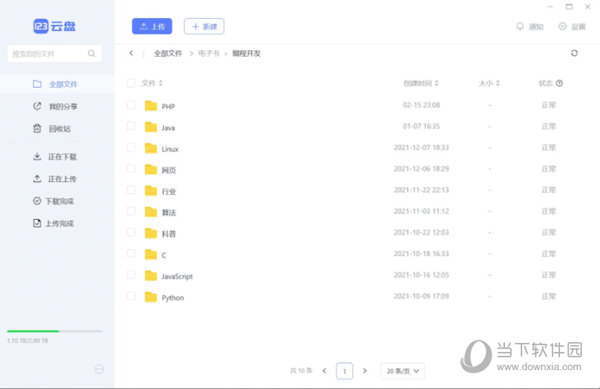Open the 20 条/页 page size dropdown

(x=403, y=371)
